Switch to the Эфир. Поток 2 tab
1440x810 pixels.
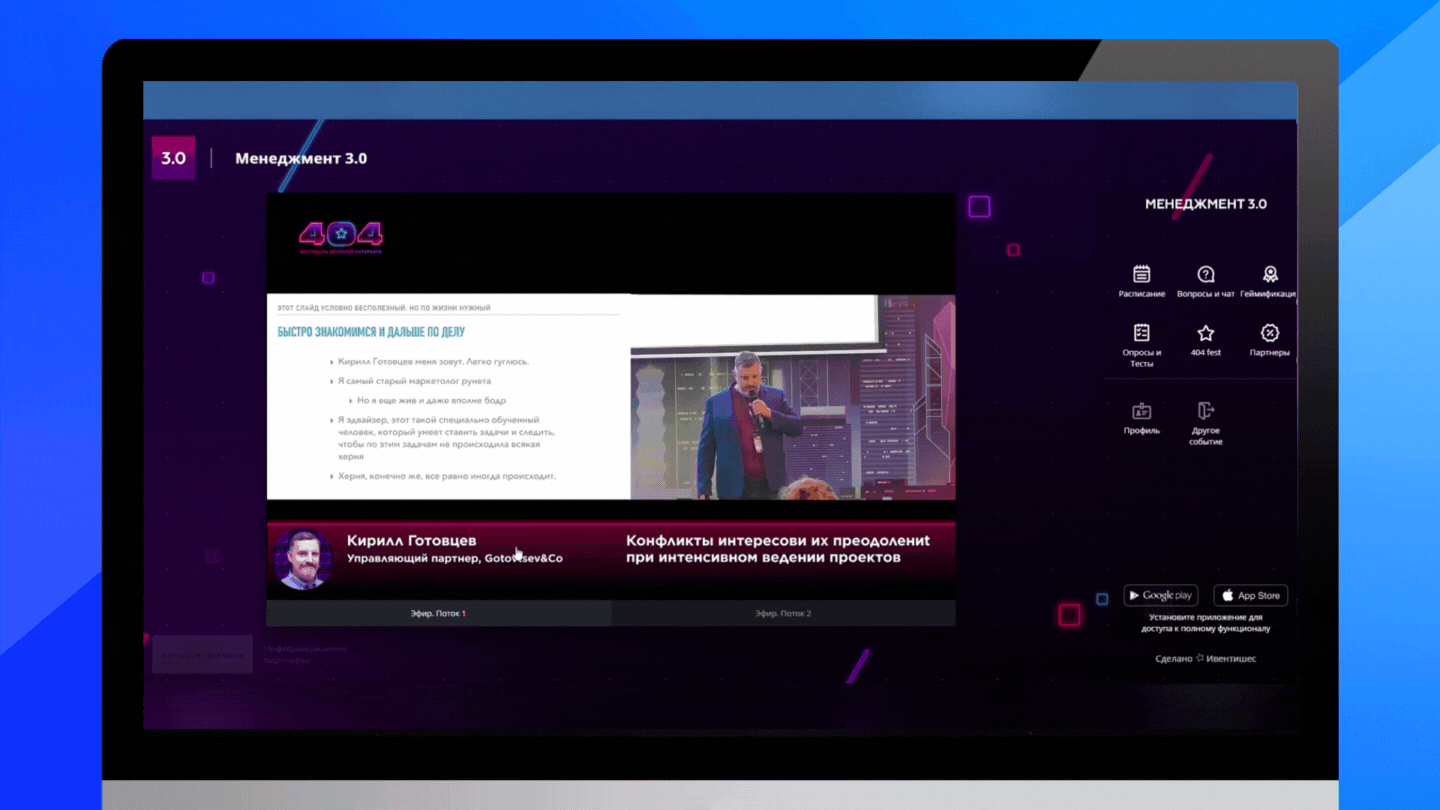(x=783, y=613)
